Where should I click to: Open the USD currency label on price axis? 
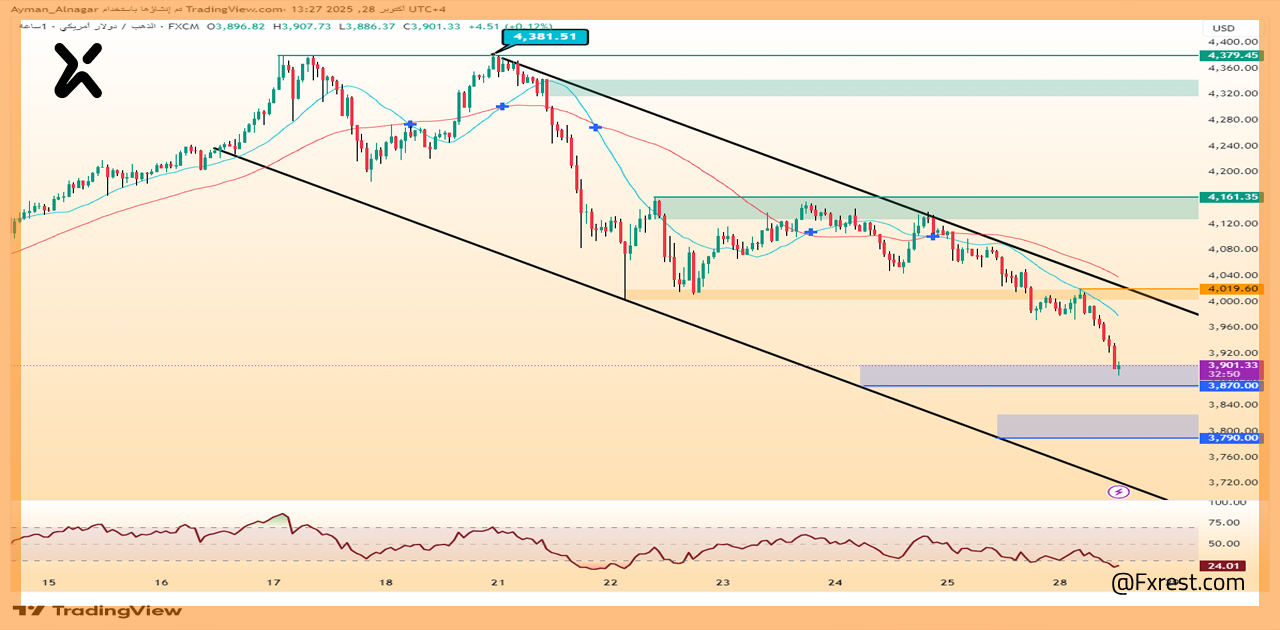point(1223,28)
